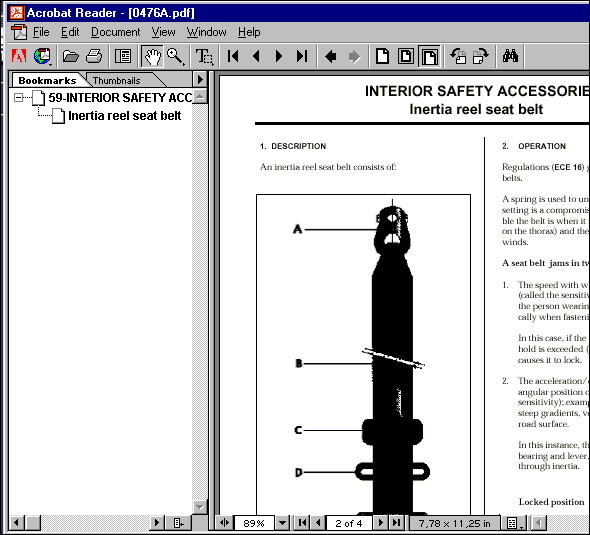Click bookmark panel scroll right arrow
Image resolution: width=590 pixels, height=535 pixels.
click(x=157, y=523)
